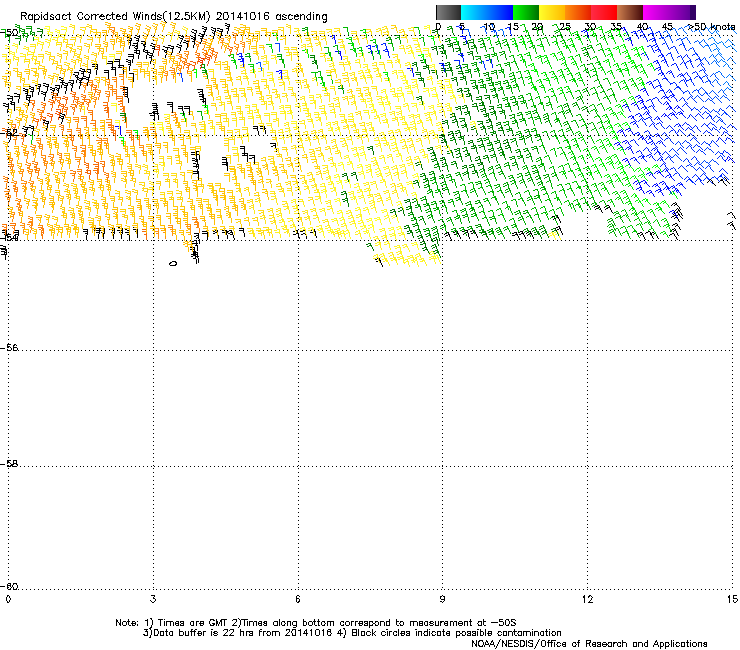Click the legend label '10'
Image resolution: width=740 pixels, height=650 pixels.
click(x=488, y=27)
